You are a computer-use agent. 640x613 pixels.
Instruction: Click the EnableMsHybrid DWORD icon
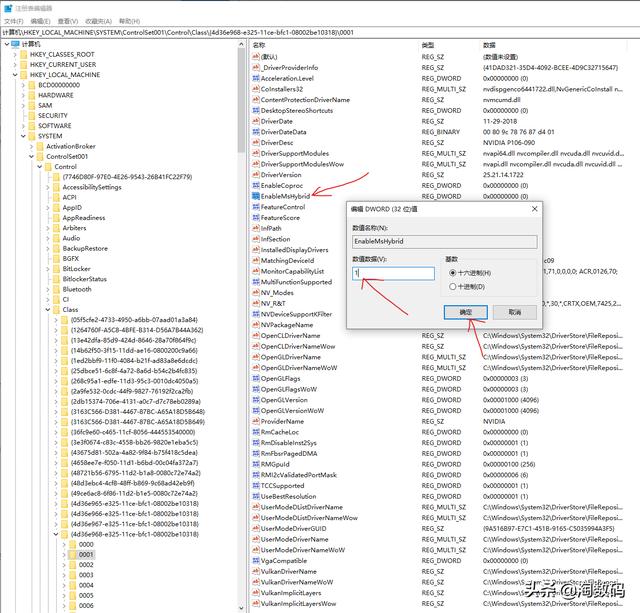(x=256, y=196)
